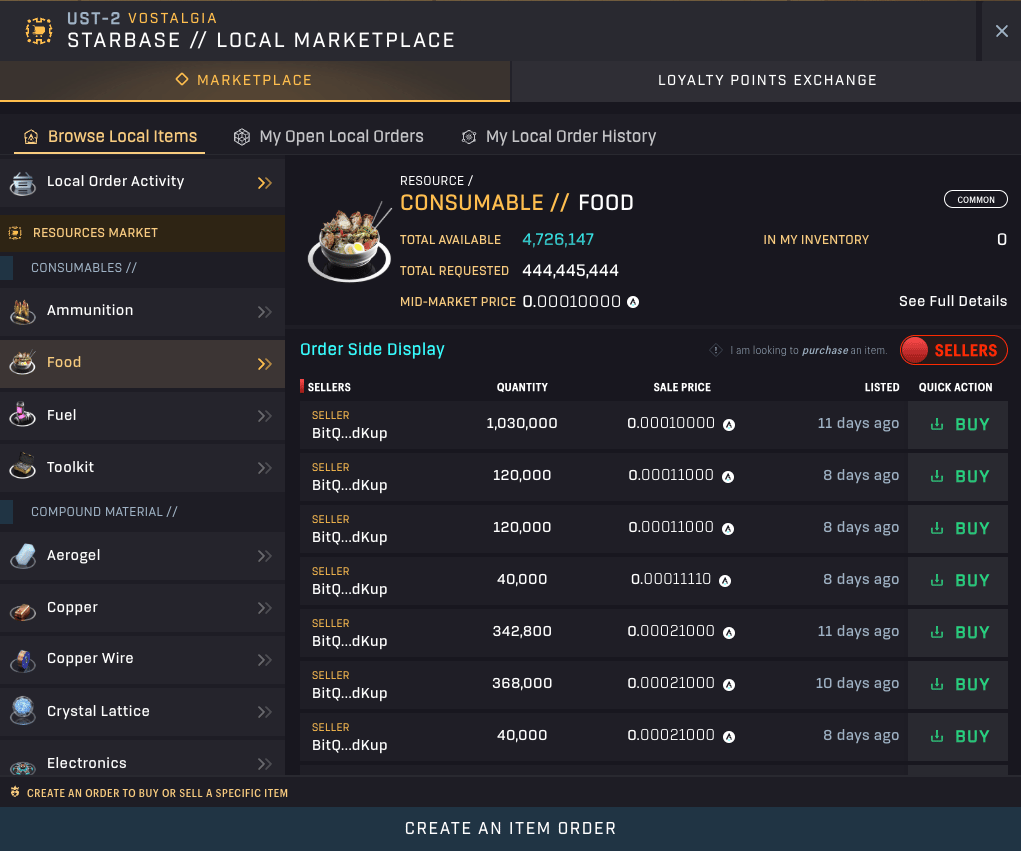1021x851 pixels.
Task: Expand the Aerogel chevron
Action: [264, 556]
